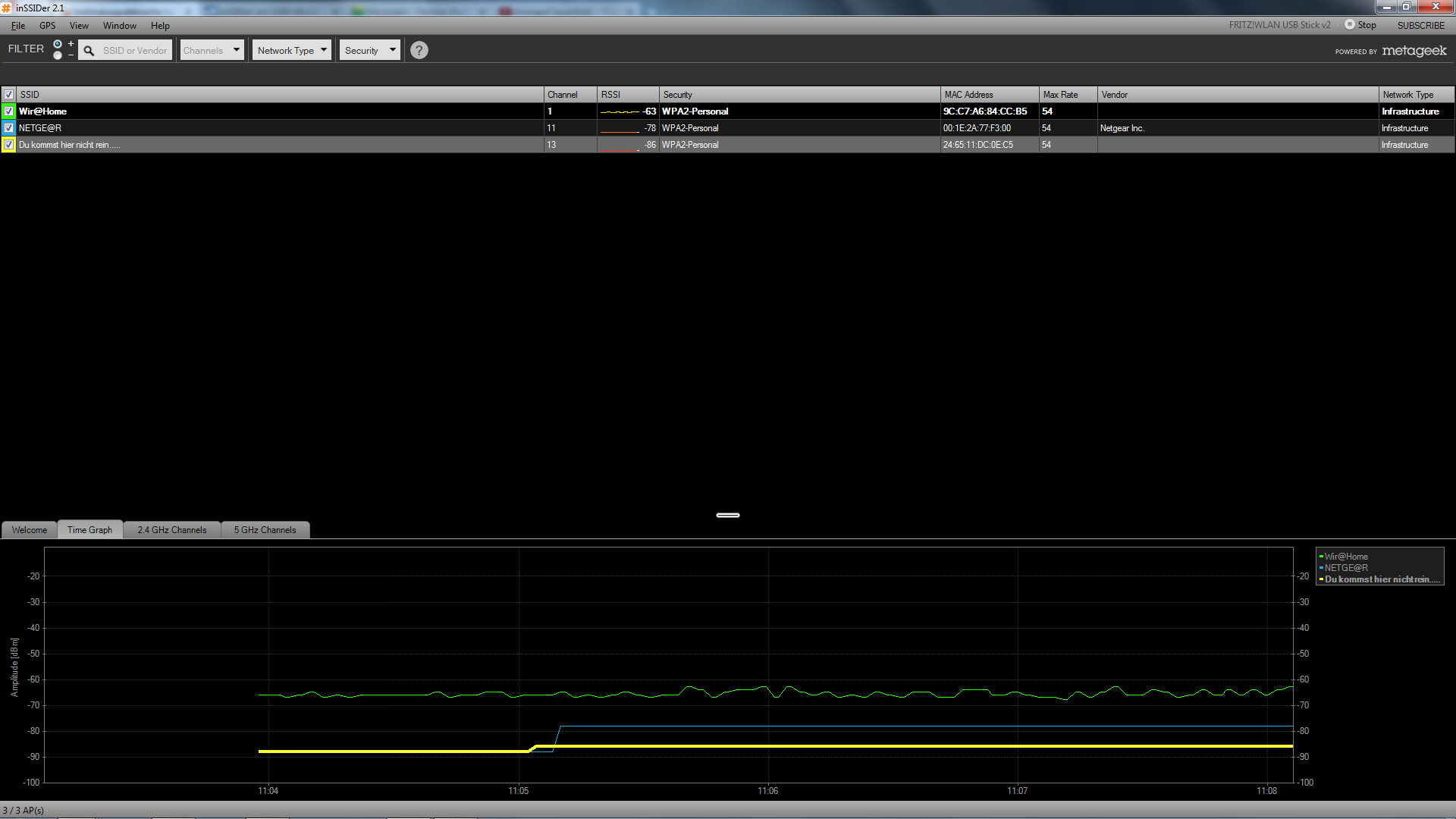Click the magnifier icon in the filter box
The image size is (1456, 819).
pyautogui.click(x=89, y=51)
